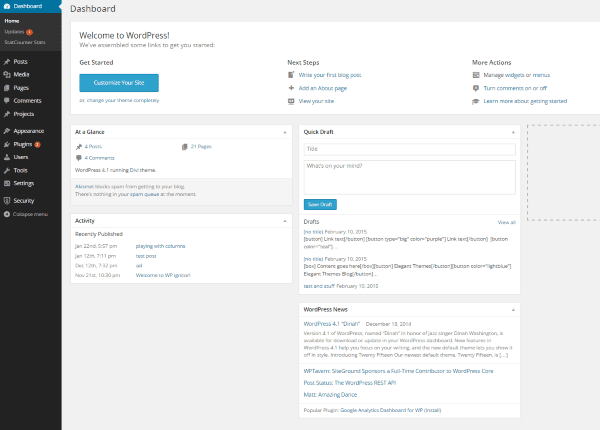Click the monitor icon beside View your site
The height and width of the screenshot is (430, 600).
click(x=291, y=101)
